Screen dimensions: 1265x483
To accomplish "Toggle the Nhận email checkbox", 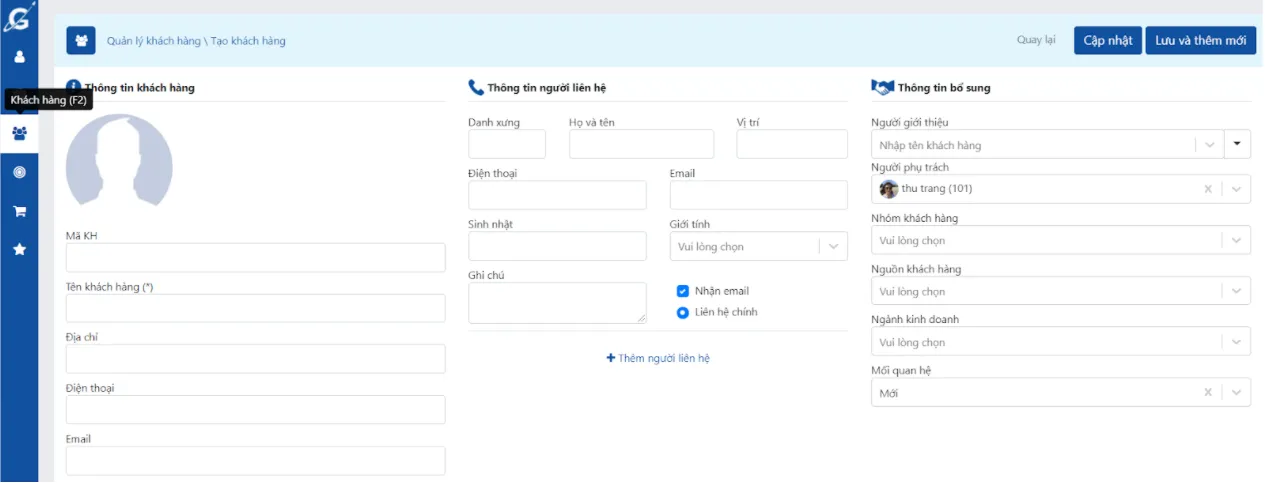I will click(683, 291).
